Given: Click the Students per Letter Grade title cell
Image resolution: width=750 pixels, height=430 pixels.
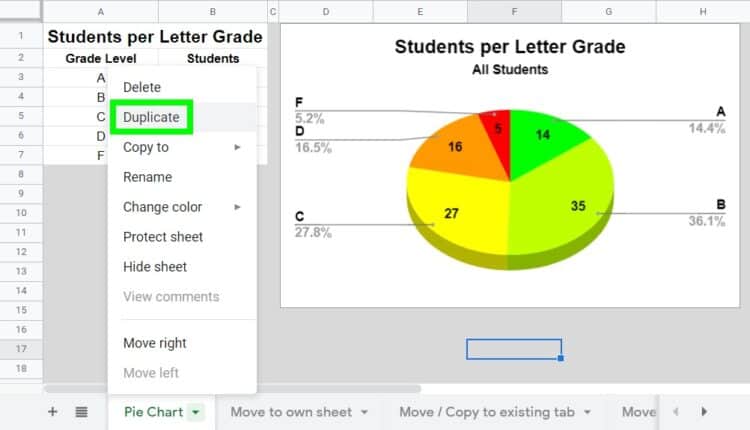Looking at the screenshot, I should (155, 36).
